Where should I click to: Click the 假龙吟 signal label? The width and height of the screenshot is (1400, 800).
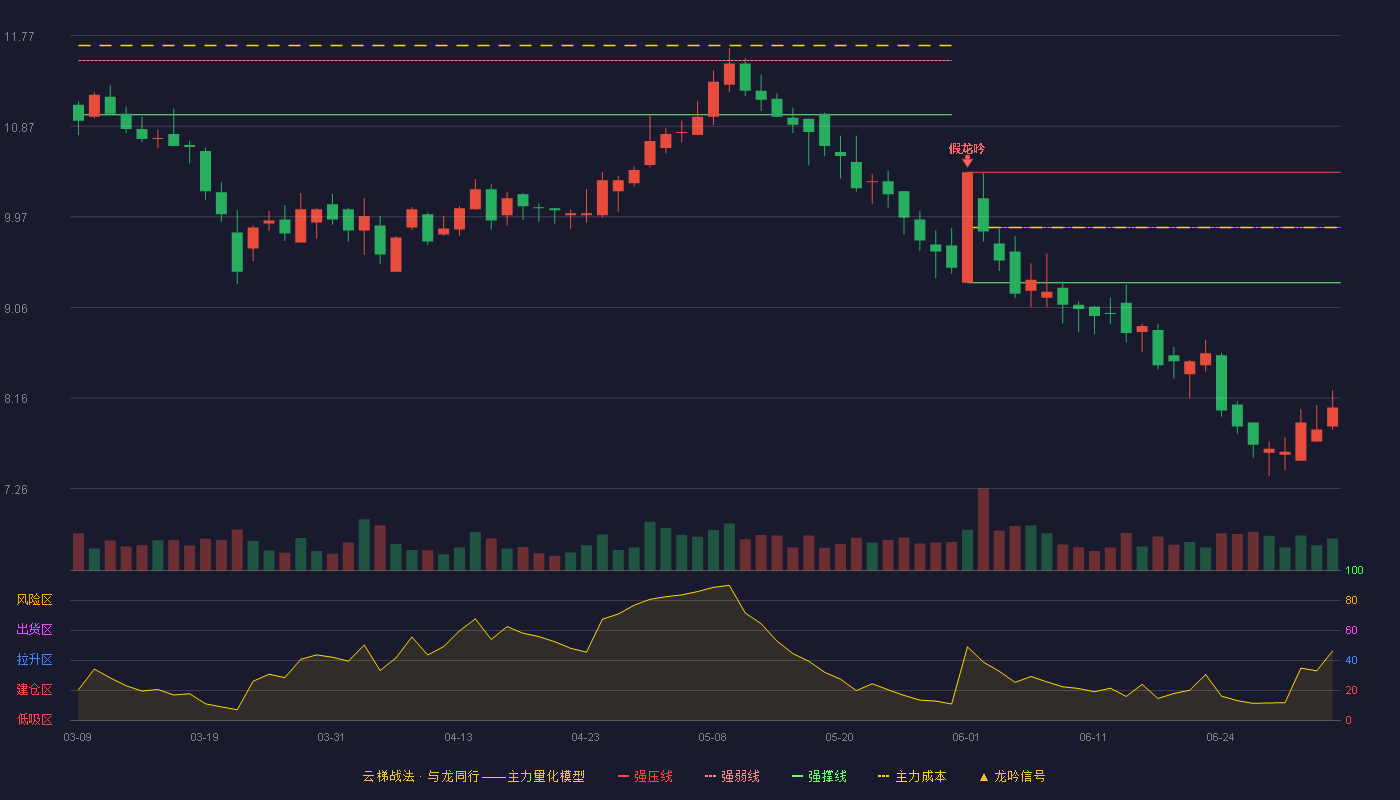[x=967, y=148]
